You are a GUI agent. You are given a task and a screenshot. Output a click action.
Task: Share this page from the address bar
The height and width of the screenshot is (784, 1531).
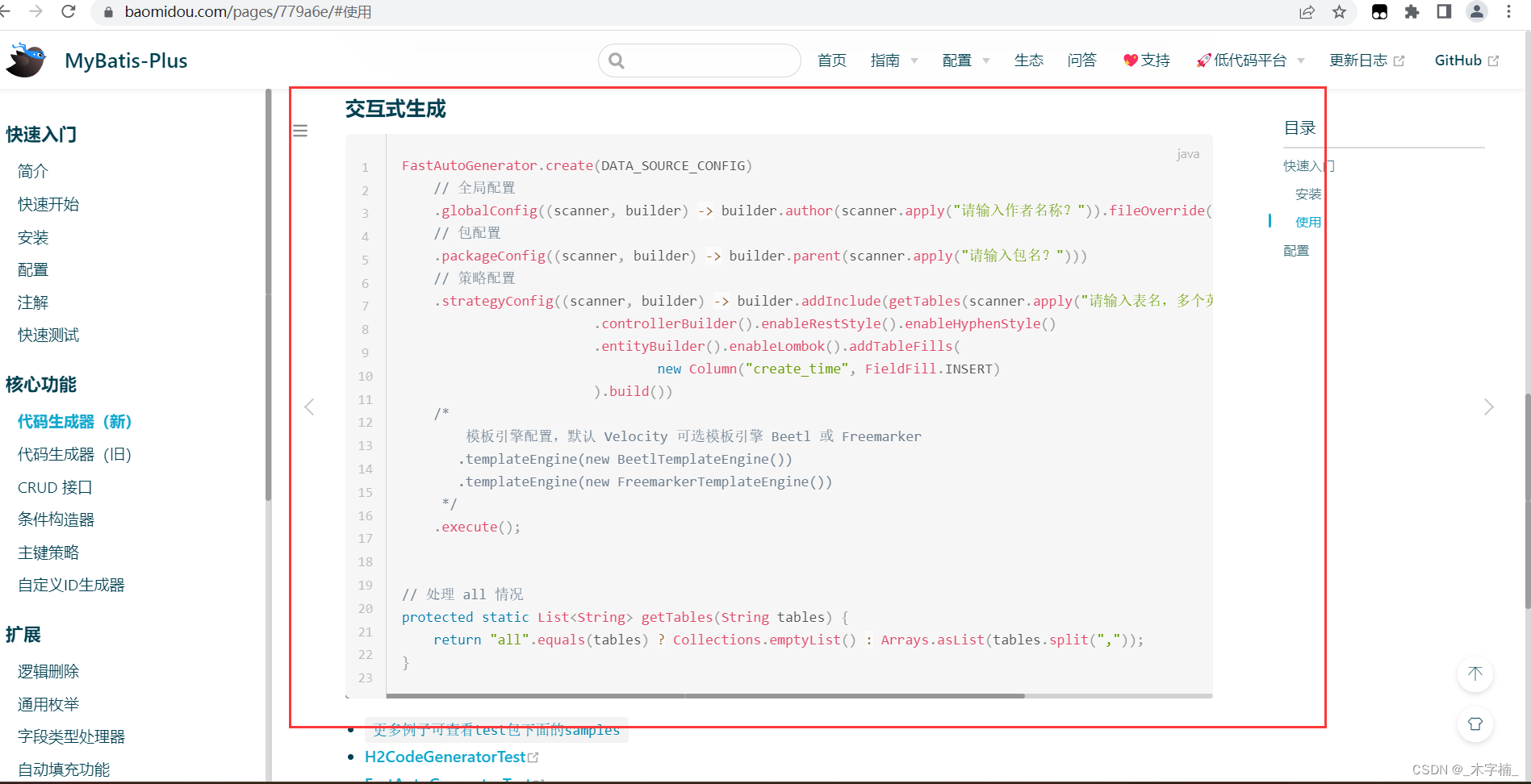click(x=1307, y=11)
